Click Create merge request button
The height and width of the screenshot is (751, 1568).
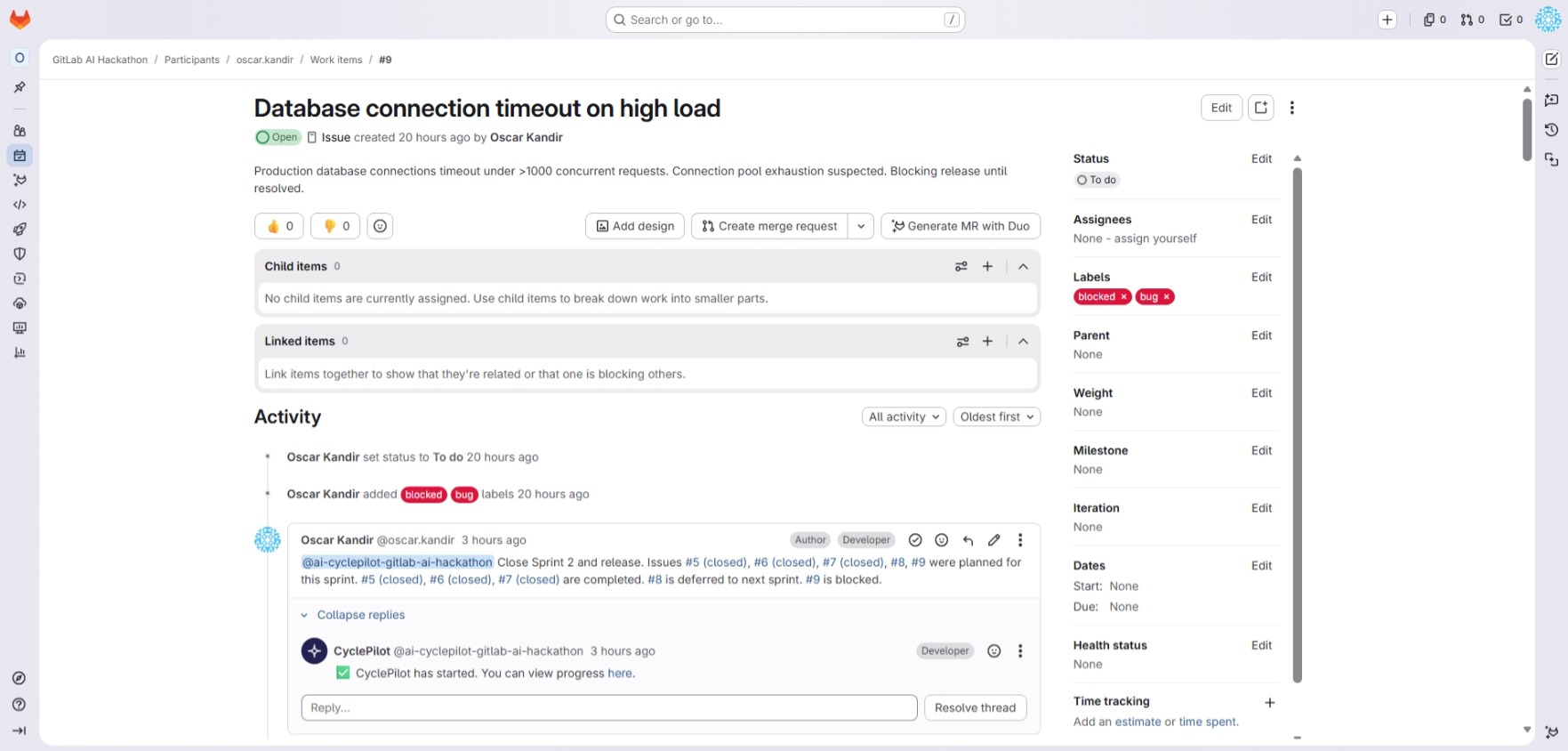pos(769,226)
